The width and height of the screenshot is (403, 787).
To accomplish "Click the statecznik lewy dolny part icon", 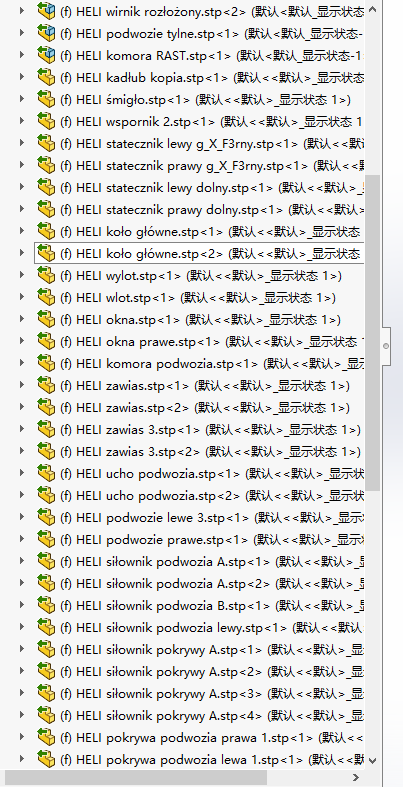I will (46, 187).
